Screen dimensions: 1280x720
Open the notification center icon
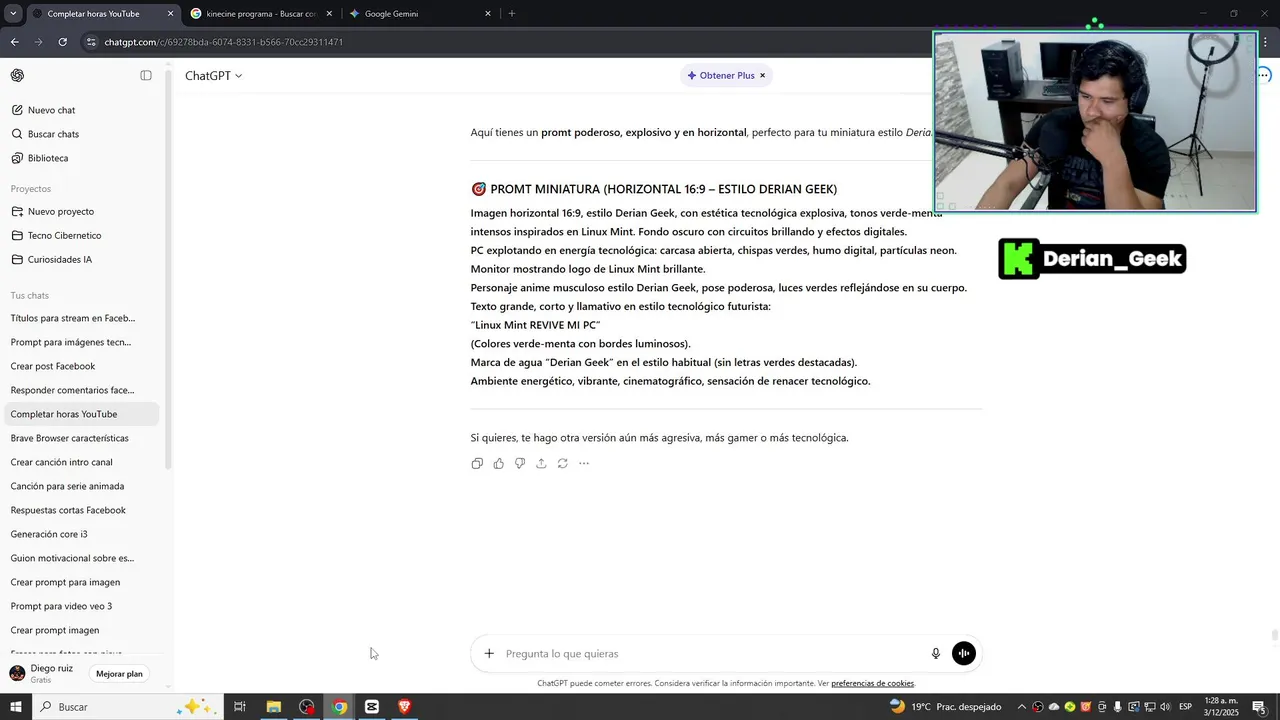click(x=1261, y=707)
